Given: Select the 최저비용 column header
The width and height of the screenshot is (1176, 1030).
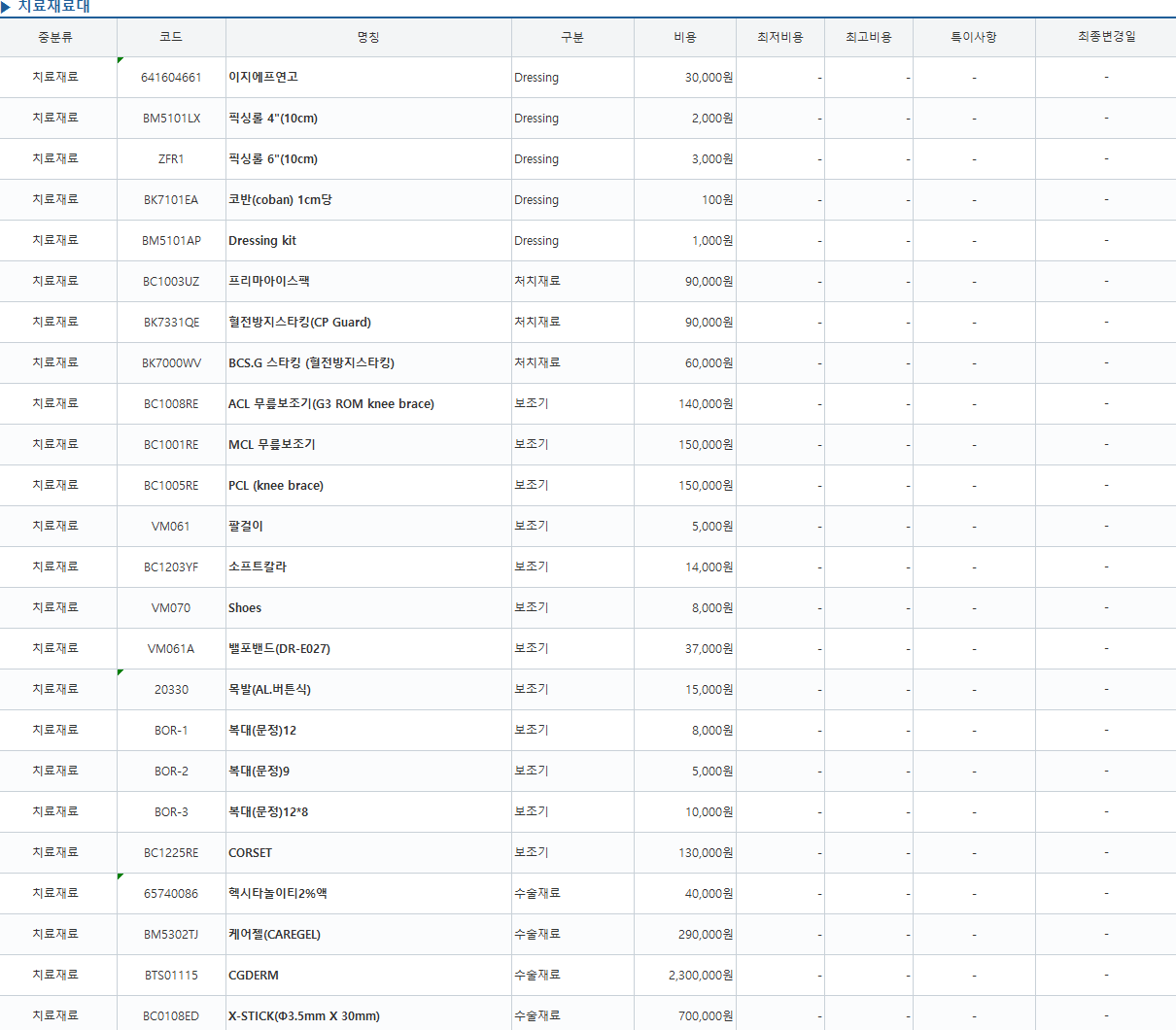Looking at the screenshot, I should tap(780, 37).
